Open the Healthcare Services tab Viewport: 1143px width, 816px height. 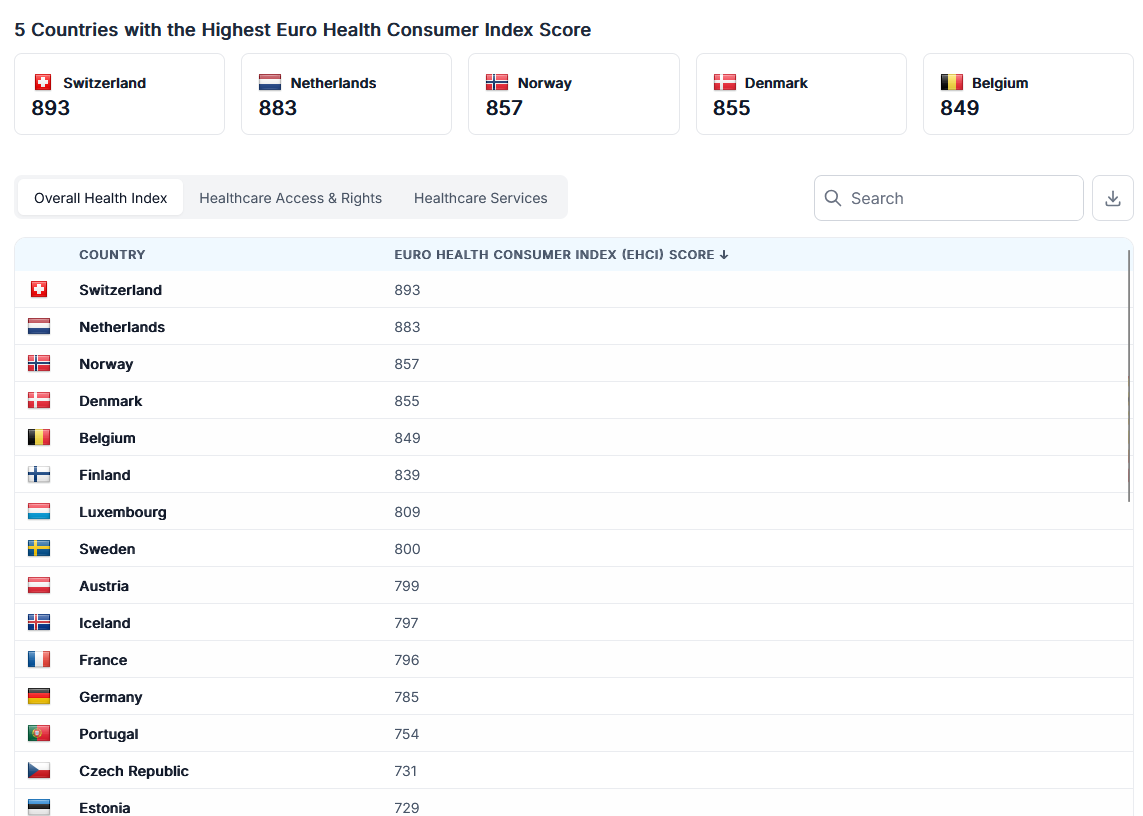[480, 198]
